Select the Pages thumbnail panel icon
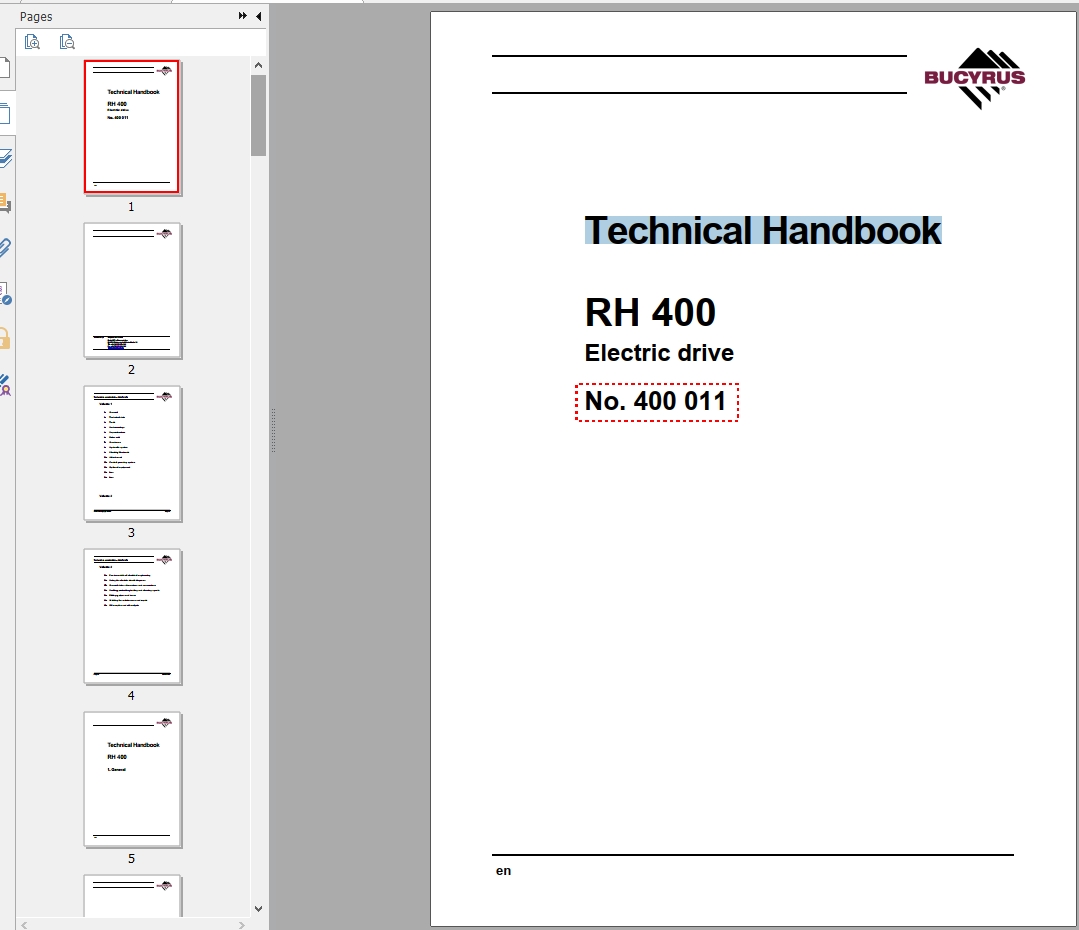The height and width of the screenshot is (930, 1079). pyautogui.click(x=6, y=112)
